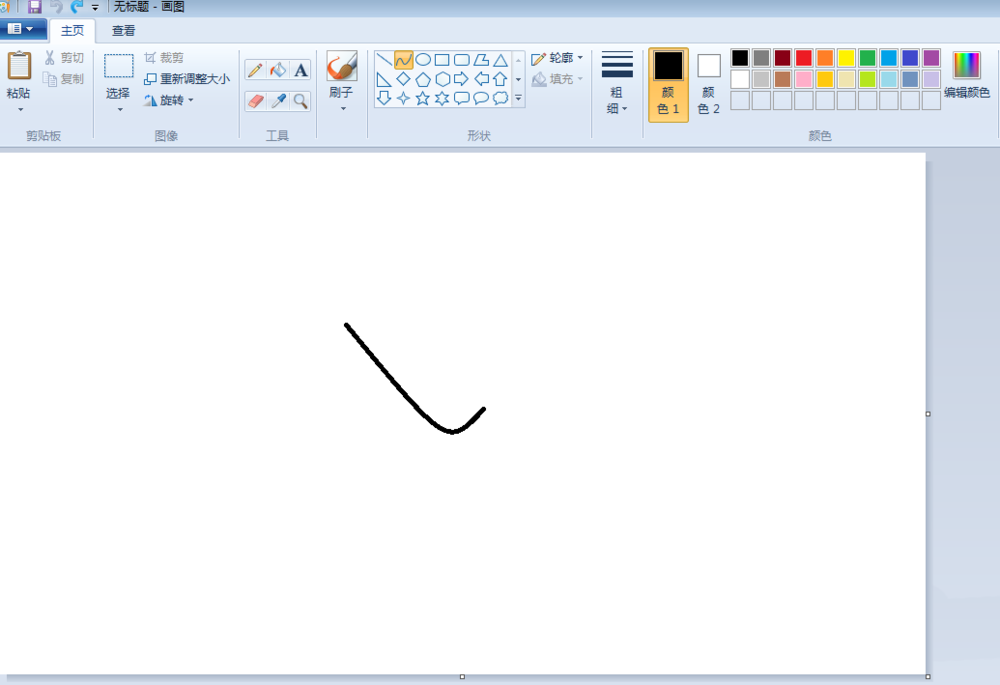Choose the Triangle shape
This screenshot has width=1000, height=685.
click(501, 60)
